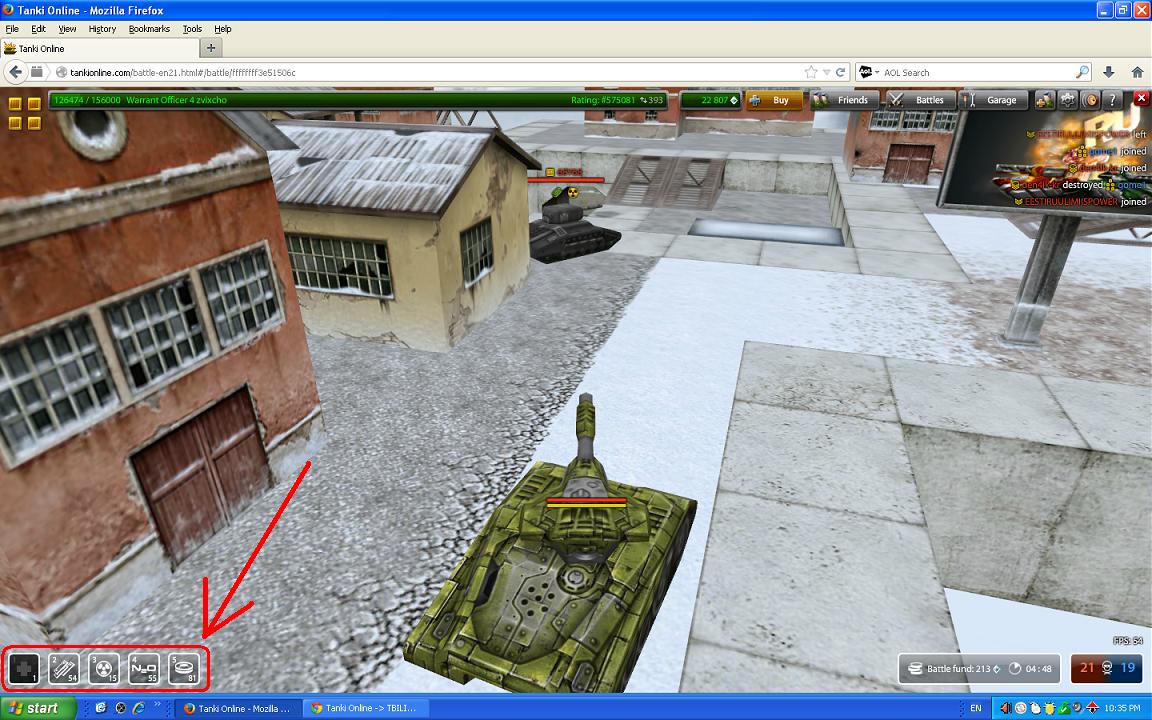Open the Battles list
The width and height of the screenshot is (1152, 720).
pos(921,100)
